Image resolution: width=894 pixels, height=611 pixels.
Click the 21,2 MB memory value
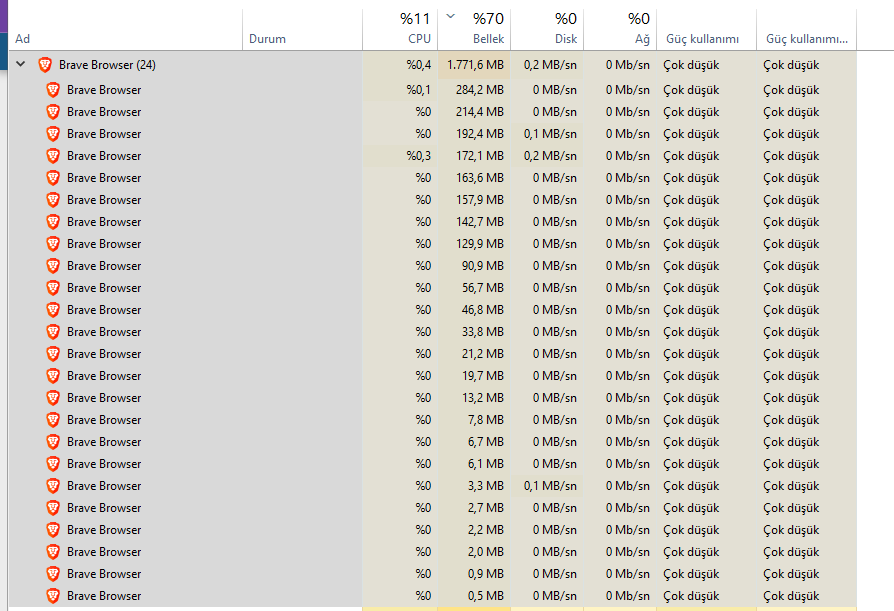(x=483, y=354)
